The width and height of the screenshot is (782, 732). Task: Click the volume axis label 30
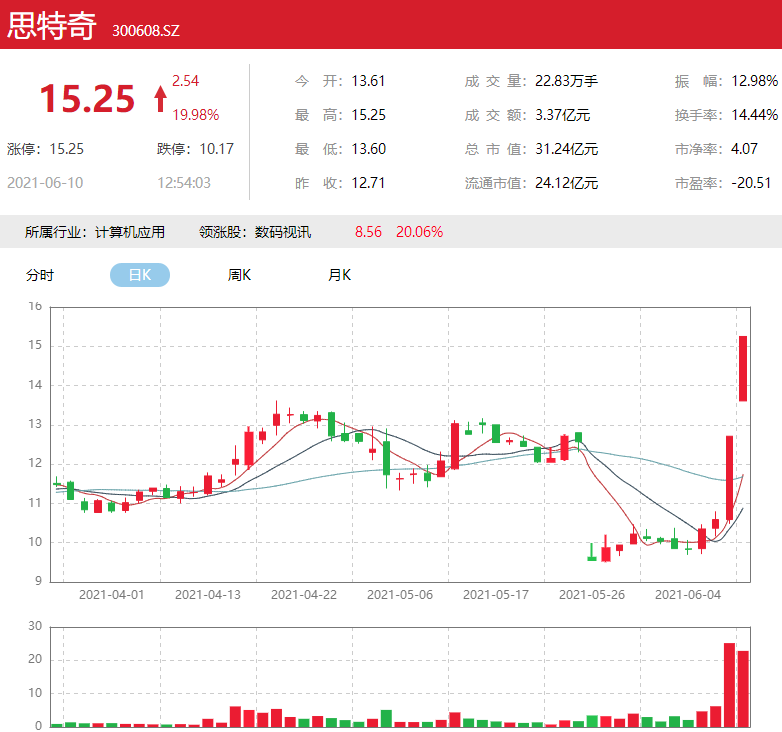tap(35, 626)
